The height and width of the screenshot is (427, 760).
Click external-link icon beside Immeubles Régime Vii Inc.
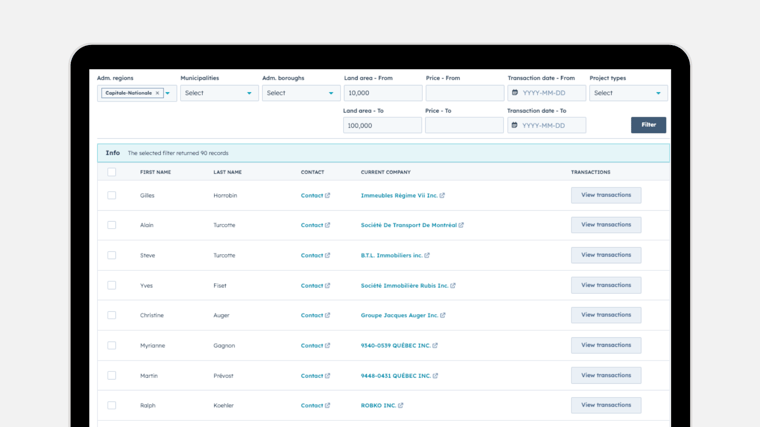(442, 195)
